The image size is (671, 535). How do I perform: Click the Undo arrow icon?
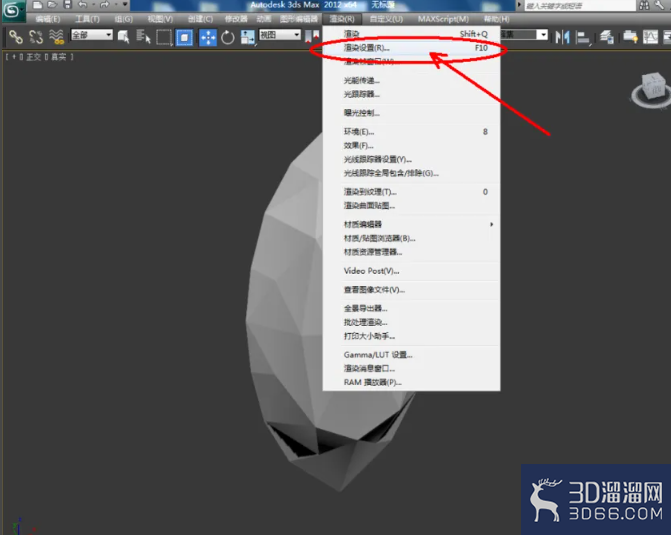point(82,5)
